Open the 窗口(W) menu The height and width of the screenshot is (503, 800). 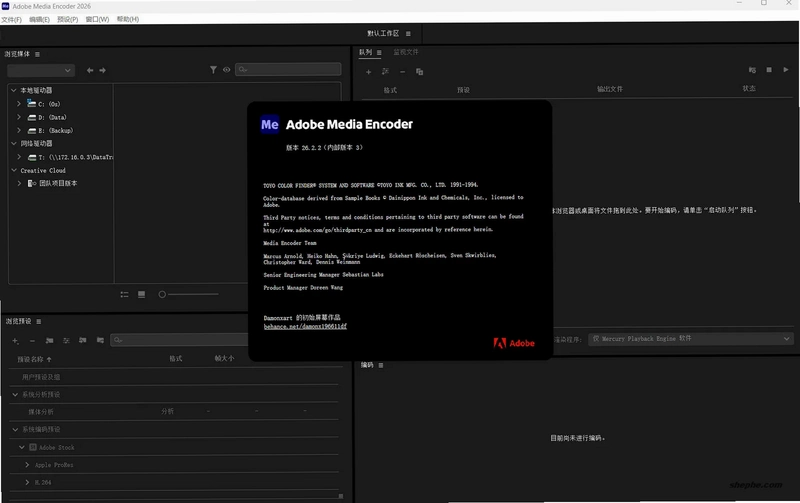coord(97,19)
